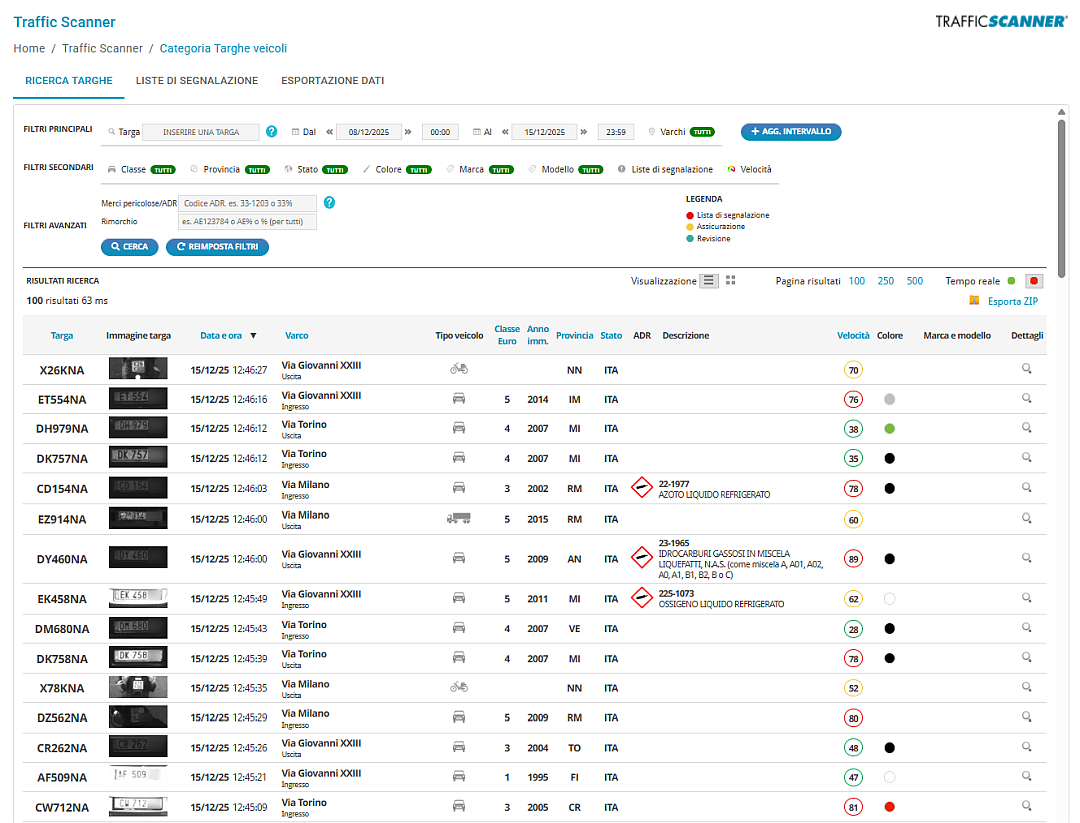Expand the Classe TUTTI filter

pos(162,170)
